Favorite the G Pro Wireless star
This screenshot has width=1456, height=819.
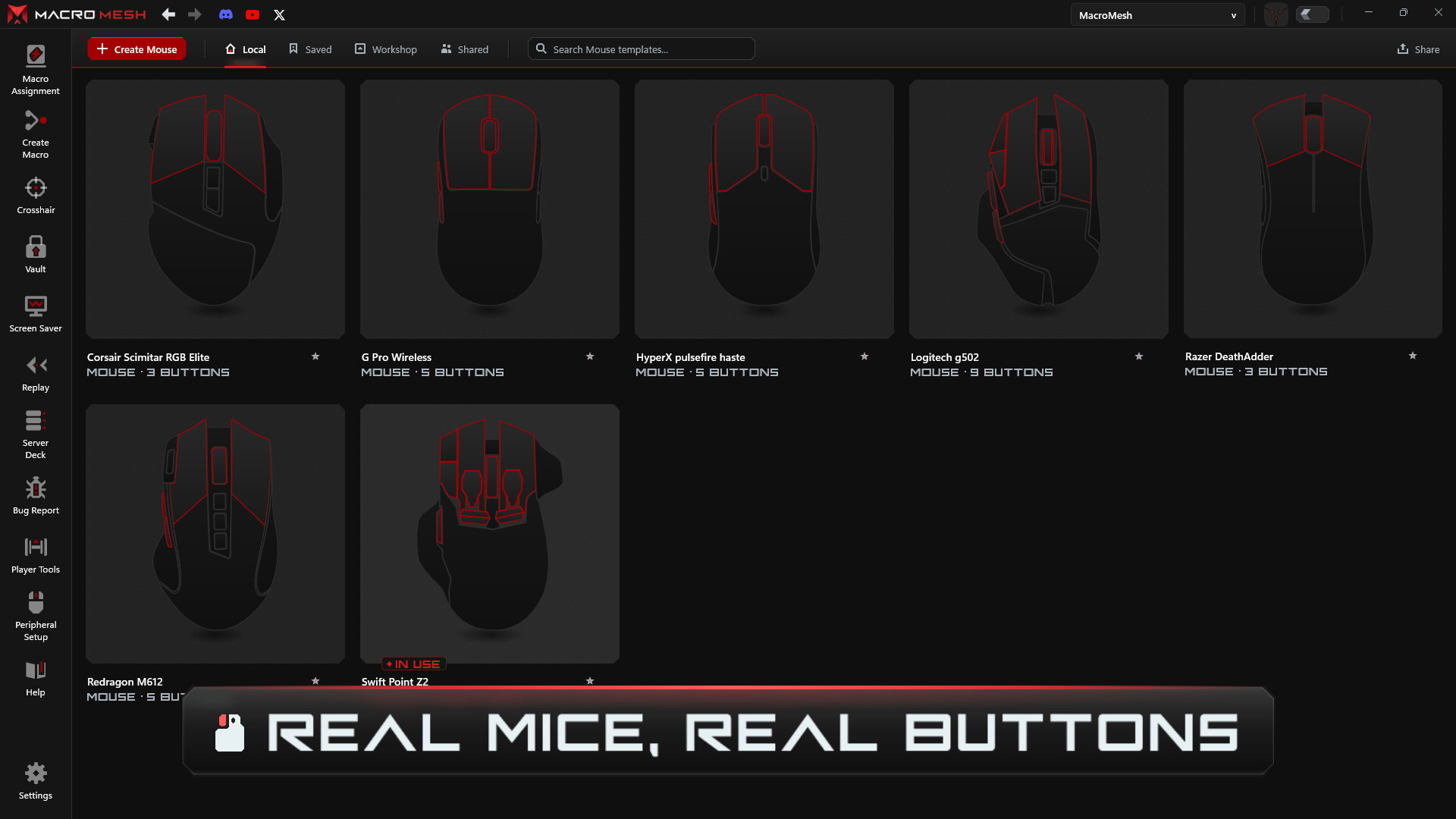590,356
